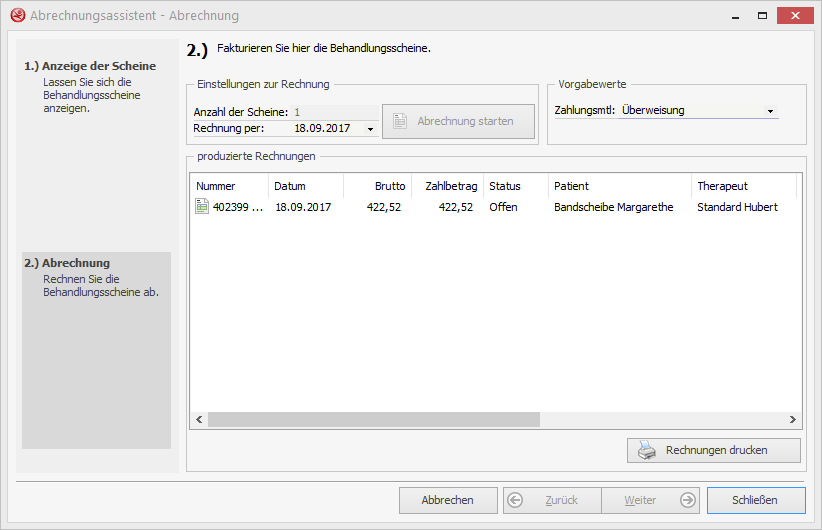Click the printer icon on Rechnungen drucken
Viewport: 822px width, 530px height.
tap(648, 450)
